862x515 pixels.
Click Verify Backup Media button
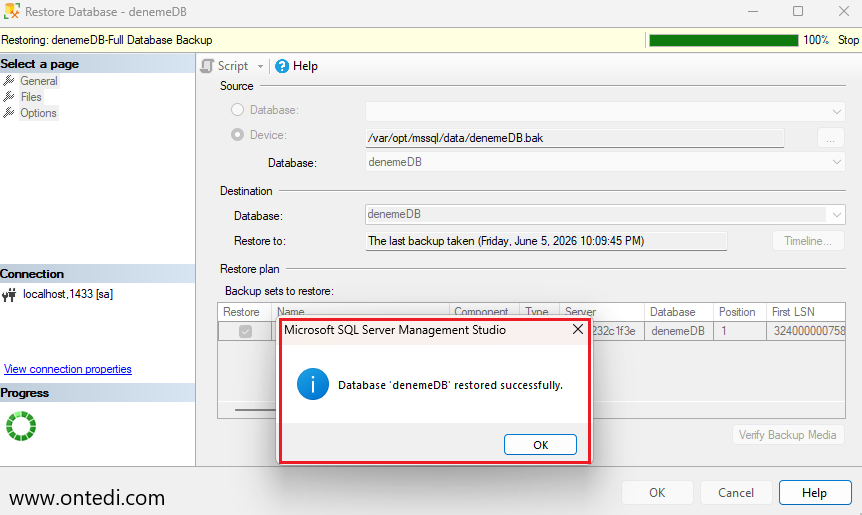click(x=787, y=435)
